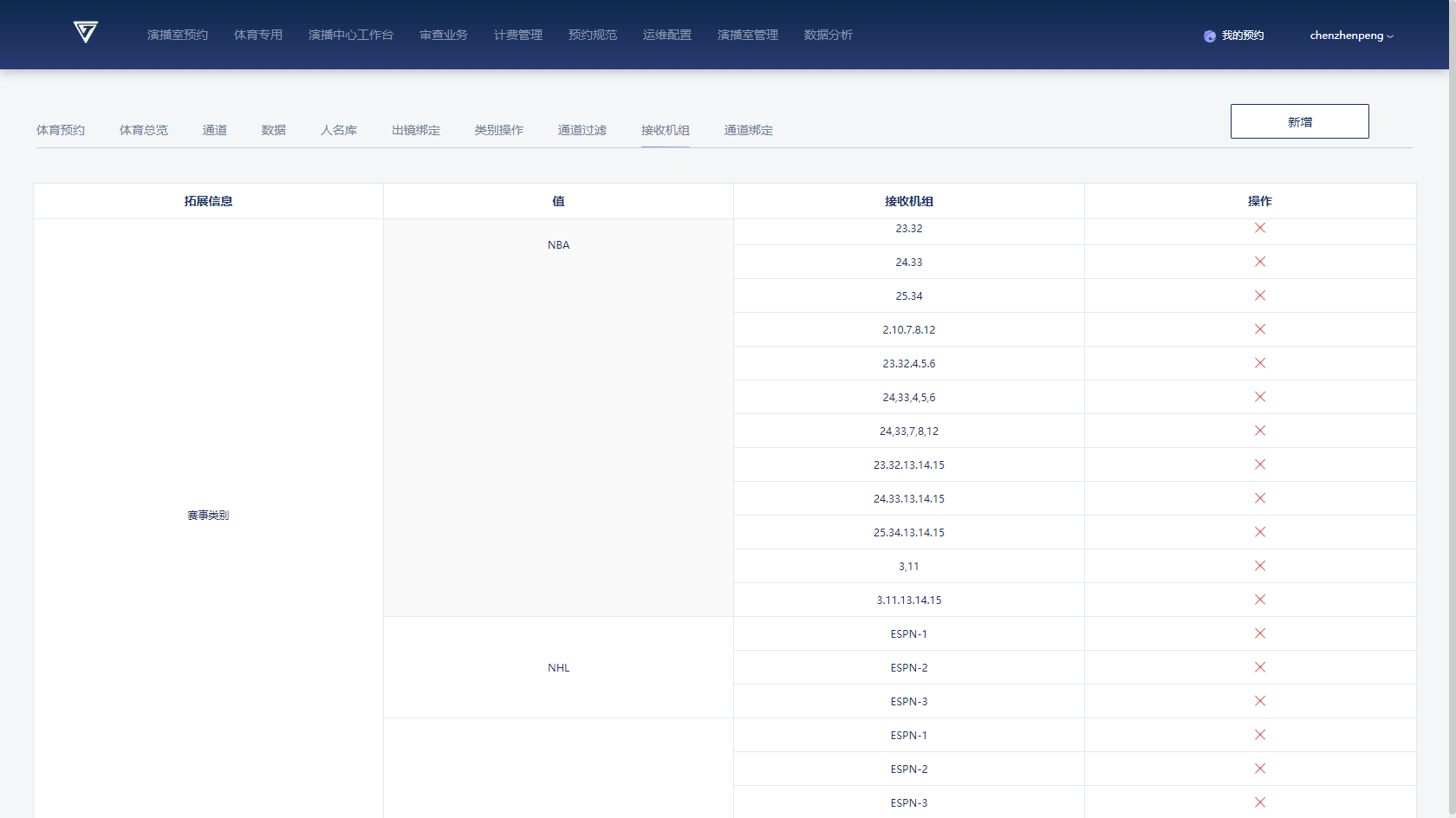Image resolution: width=1456 pixels, height=818 pixels.
Task: Open the 演播室预约 navigation menu
Action: coord(178,35)
